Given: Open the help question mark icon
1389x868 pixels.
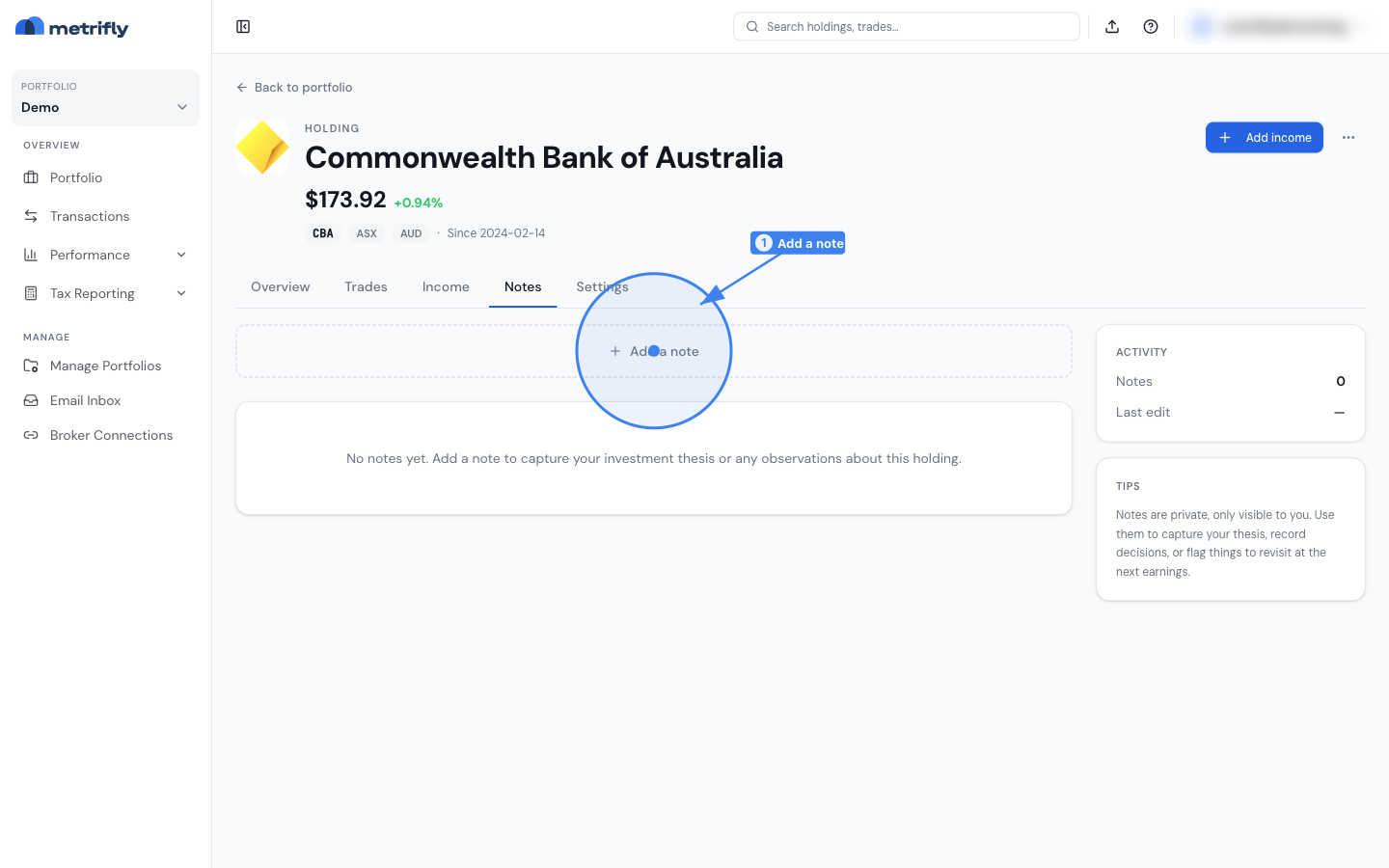Looking at the screenshot, I should point(1151,27).
